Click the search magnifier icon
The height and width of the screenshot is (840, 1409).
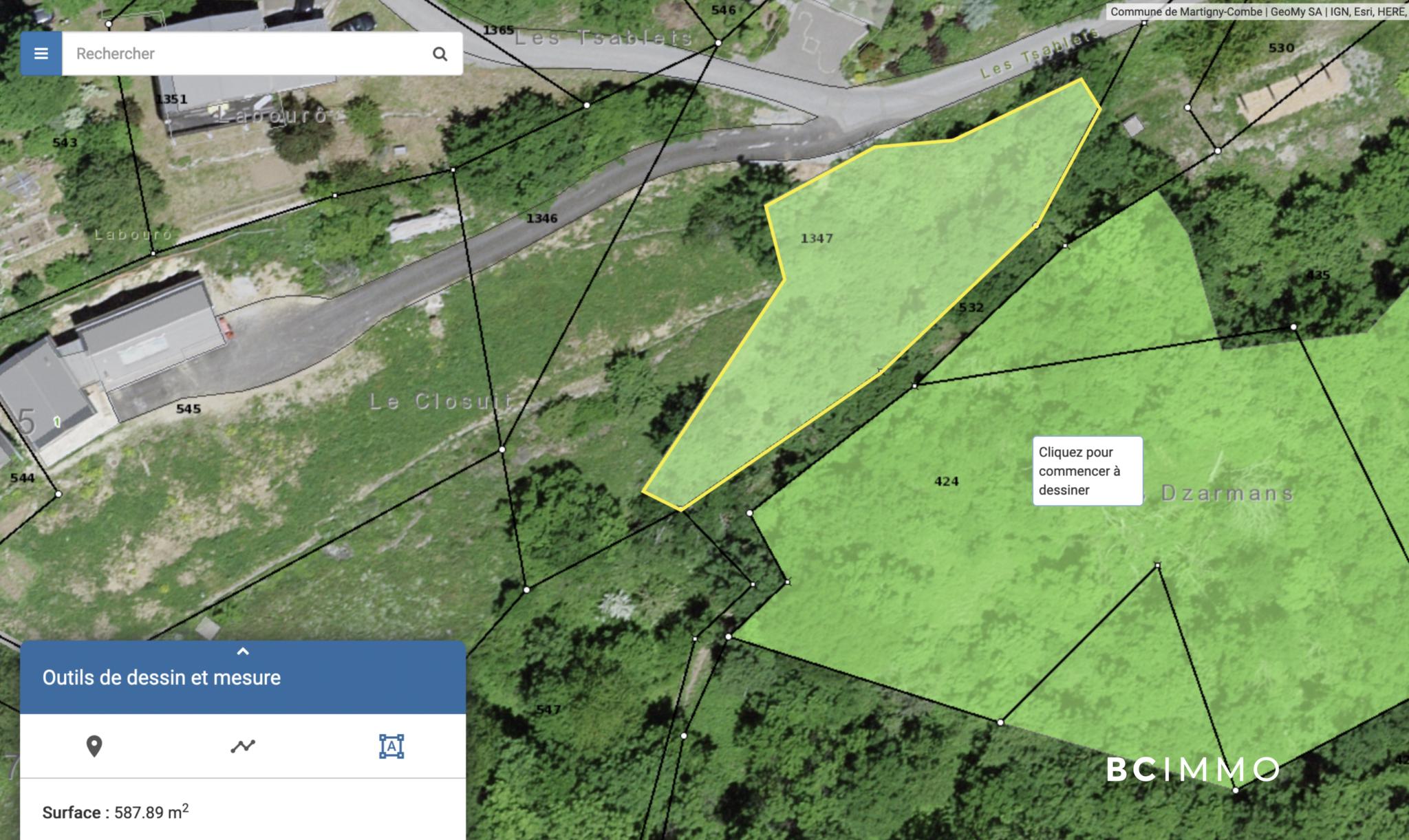click(440, 54)
